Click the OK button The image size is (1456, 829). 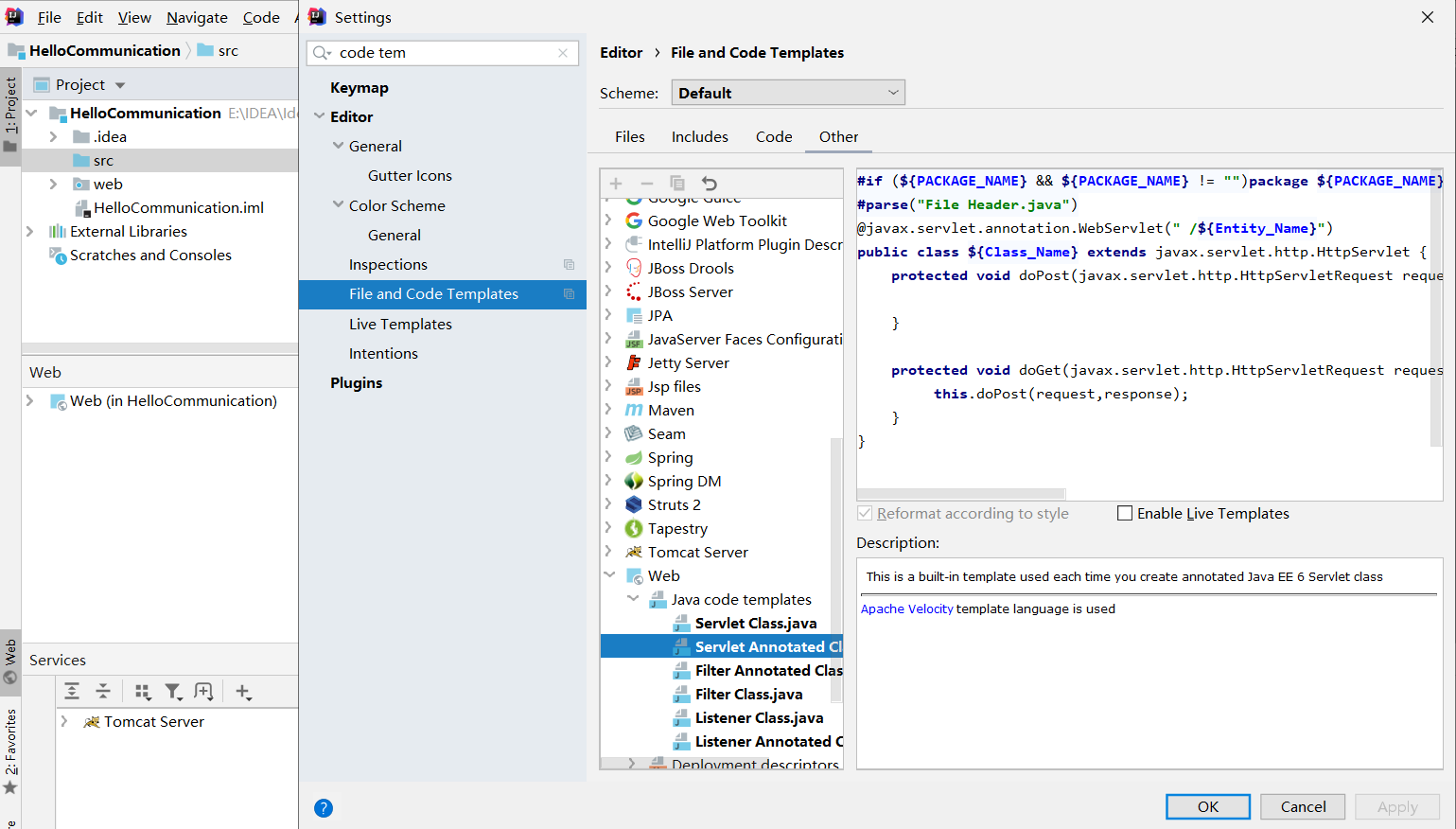[1208, 806]
